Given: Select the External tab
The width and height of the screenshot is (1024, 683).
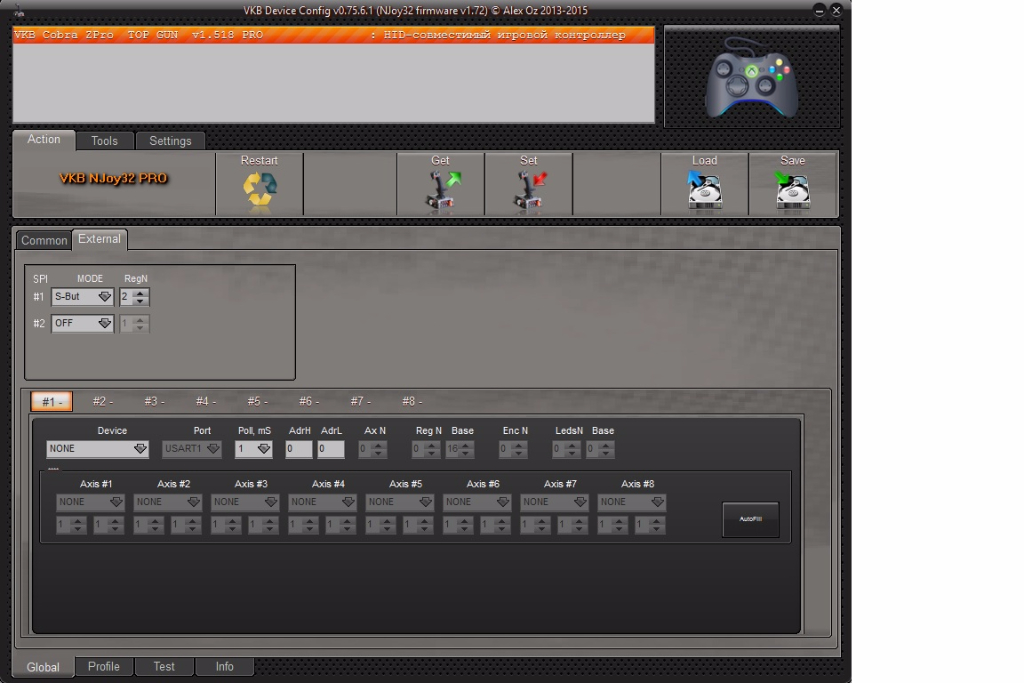Looking at the screenshot, I should (x=99, y=239).
